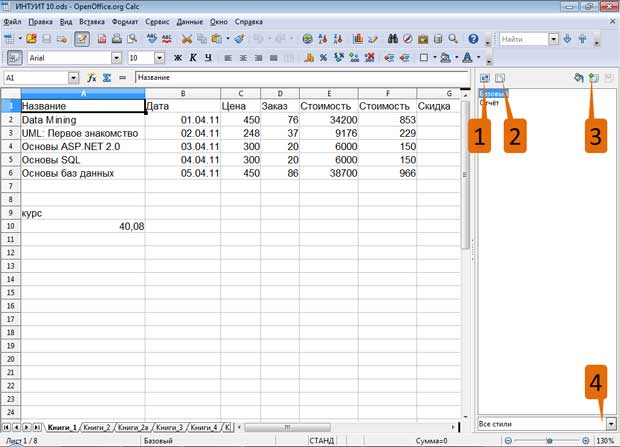Click the Find text field
Viewport: 620px width, 447px height.
point(524,39)
